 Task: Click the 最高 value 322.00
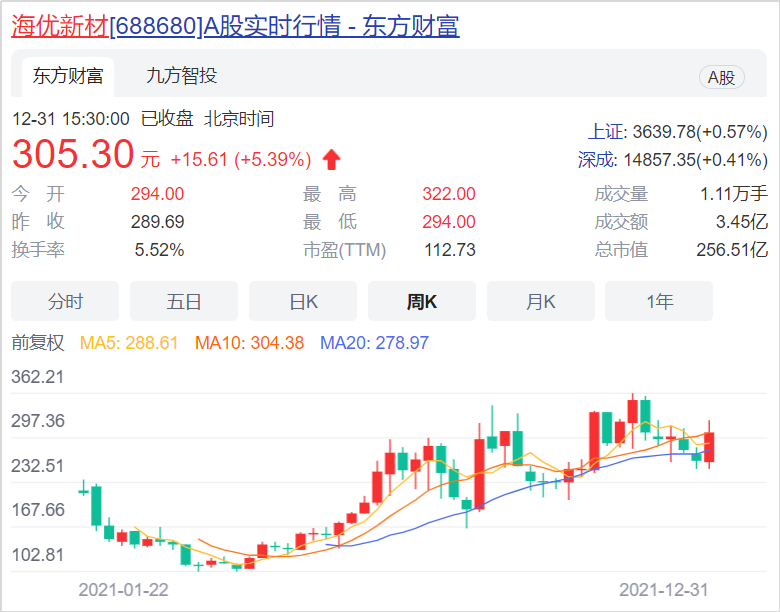449,194
